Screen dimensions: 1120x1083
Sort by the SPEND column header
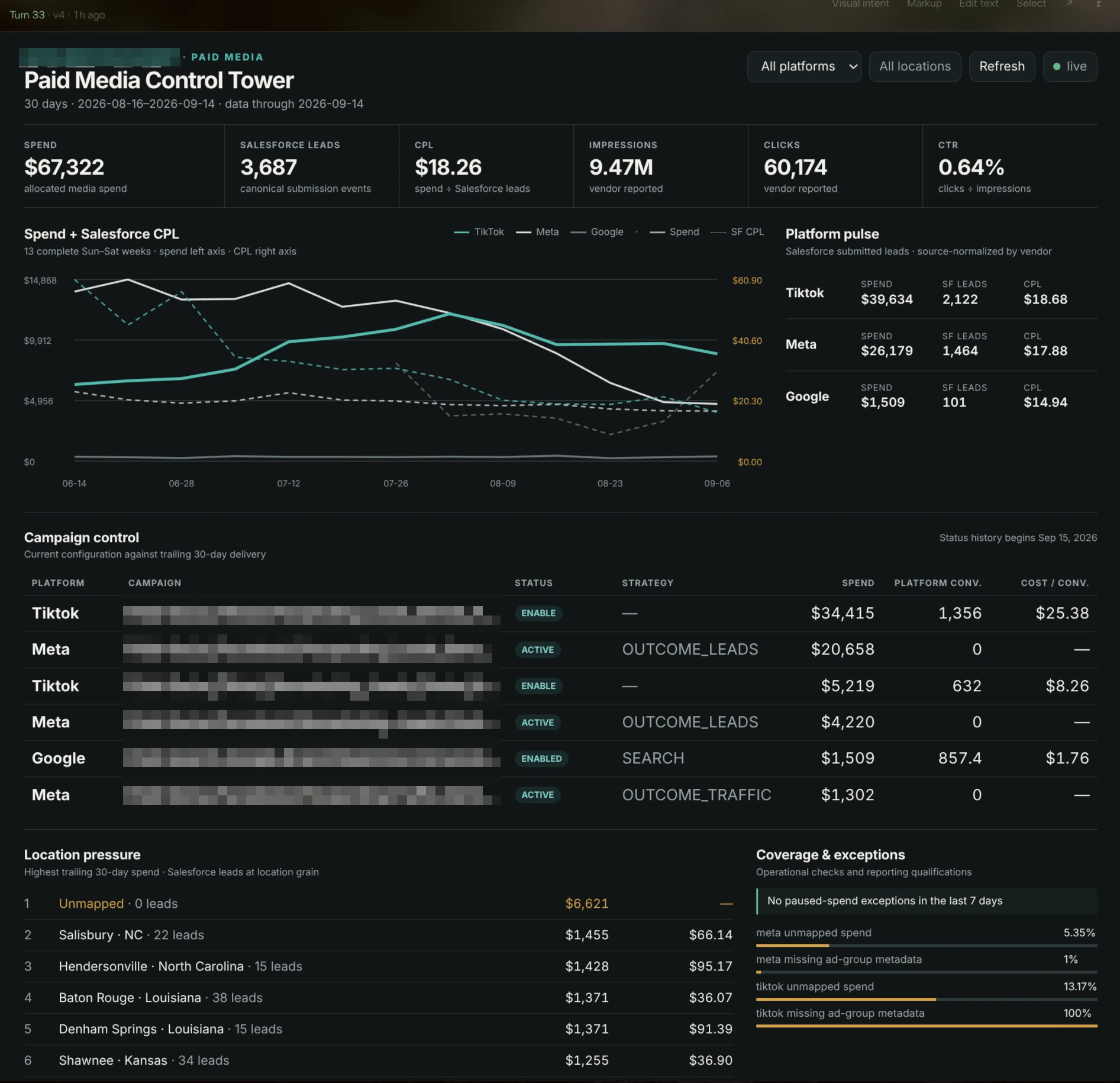tap(858, 583)
